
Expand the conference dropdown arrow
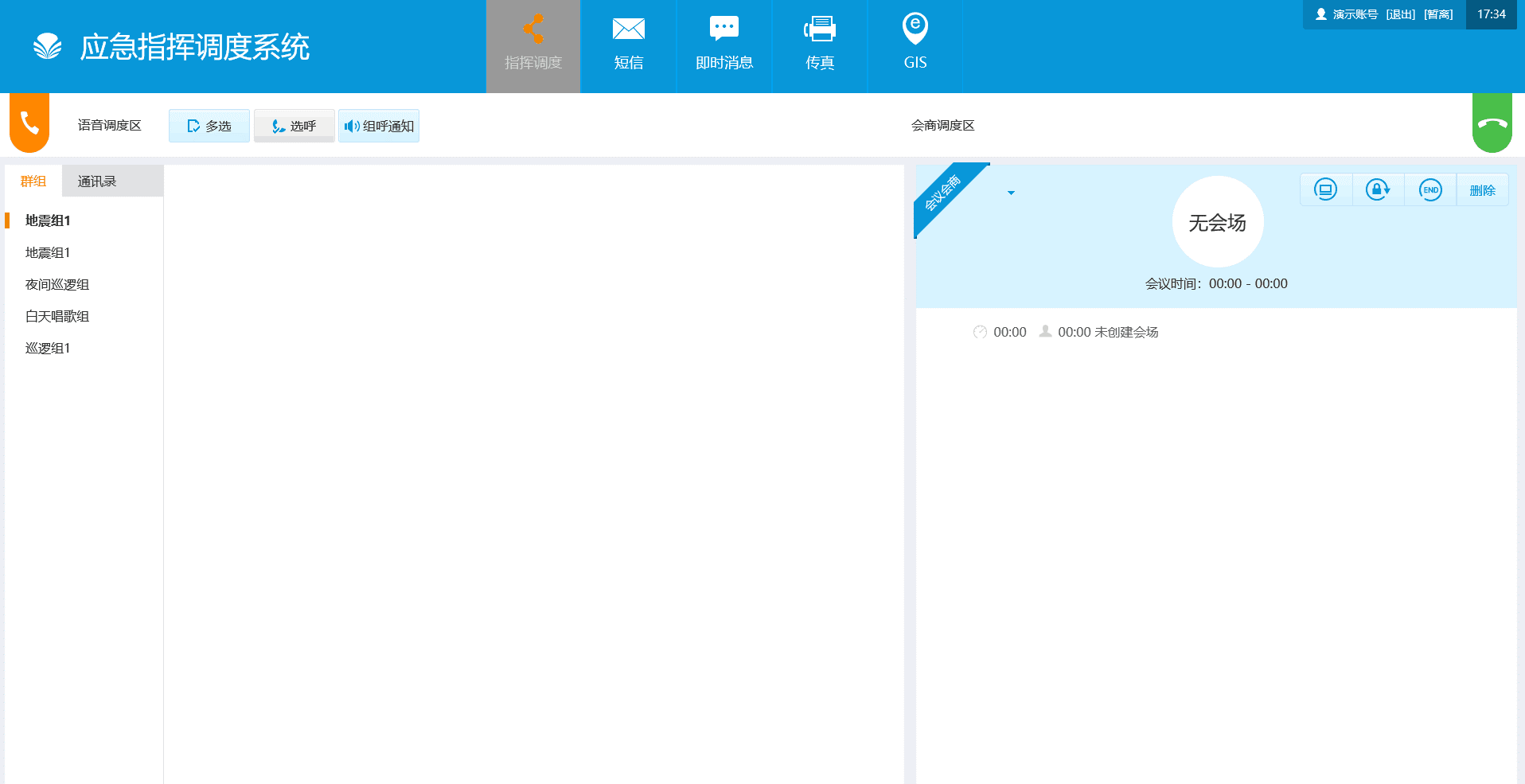pyautogui.click(x=1011, y=193)
